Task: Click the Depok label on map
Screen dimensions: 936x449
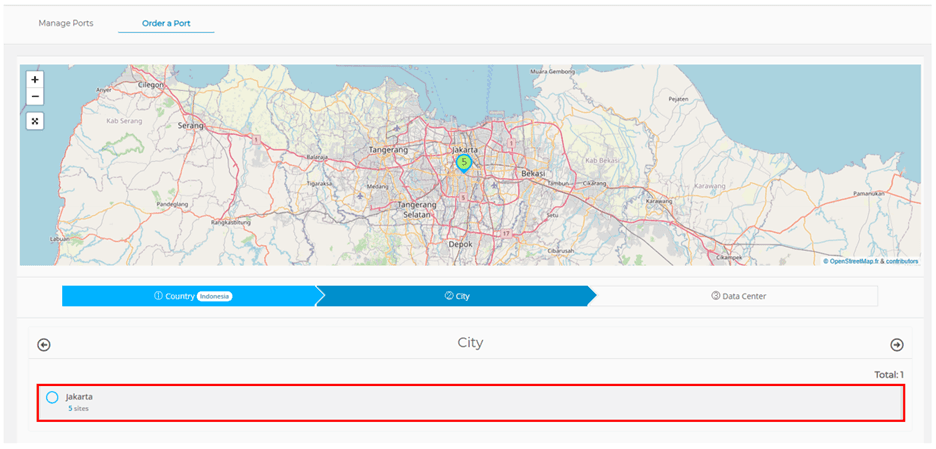Action: [x=460, y=244]
